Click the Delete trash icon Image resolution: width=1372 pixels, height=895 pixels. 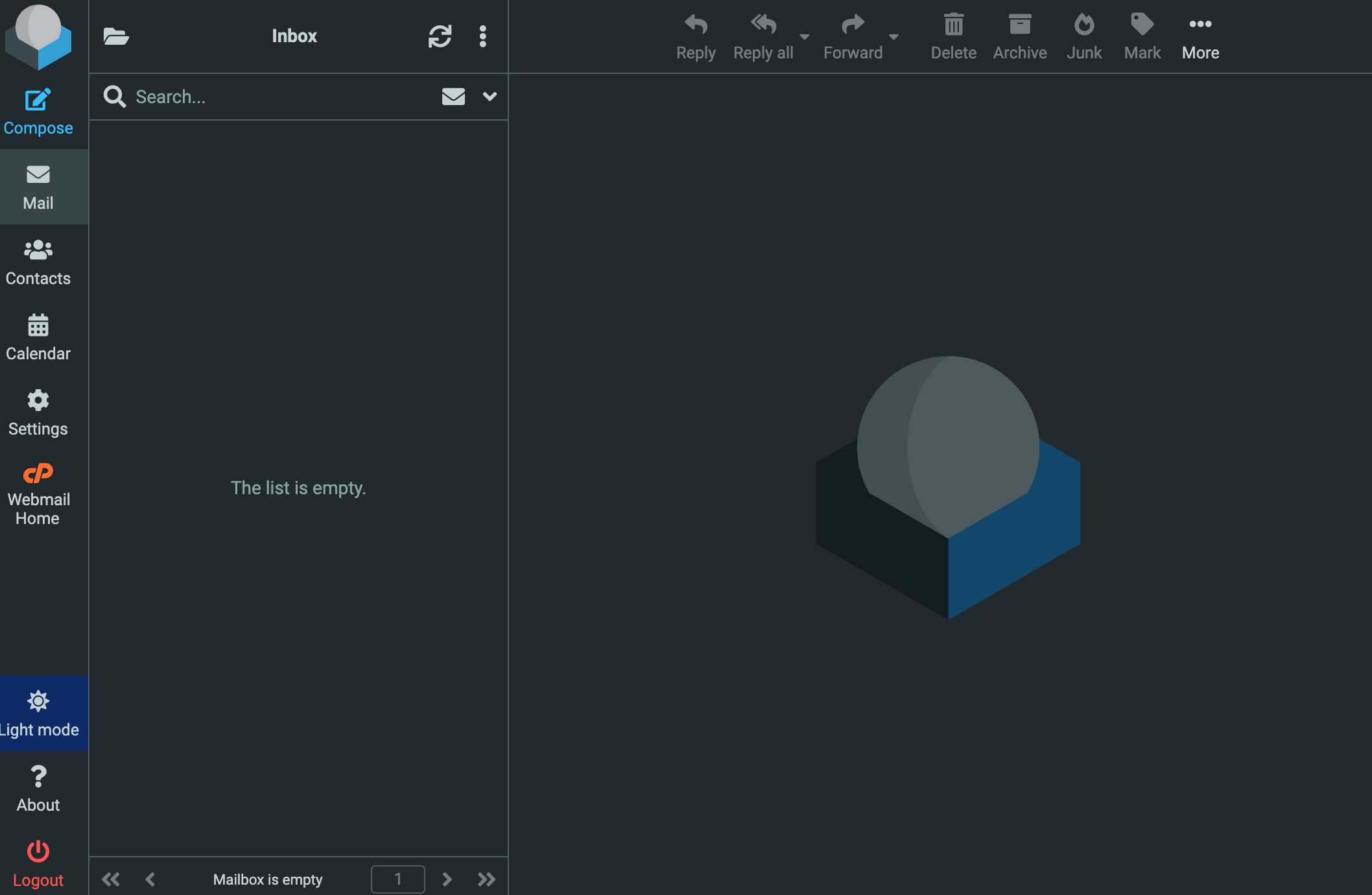click(x=953, y=26)
